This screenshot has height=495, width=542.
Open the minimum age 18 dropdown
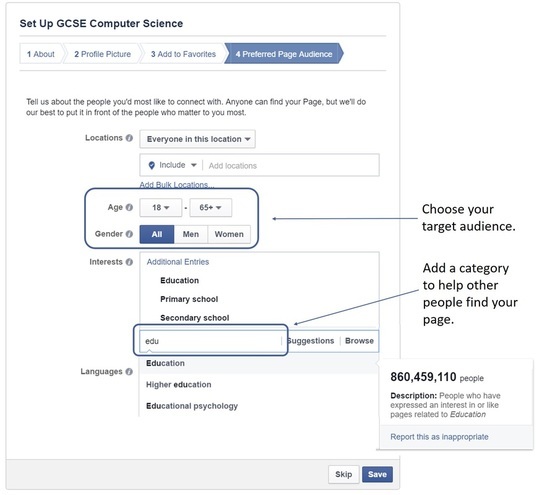coord(161,207)
